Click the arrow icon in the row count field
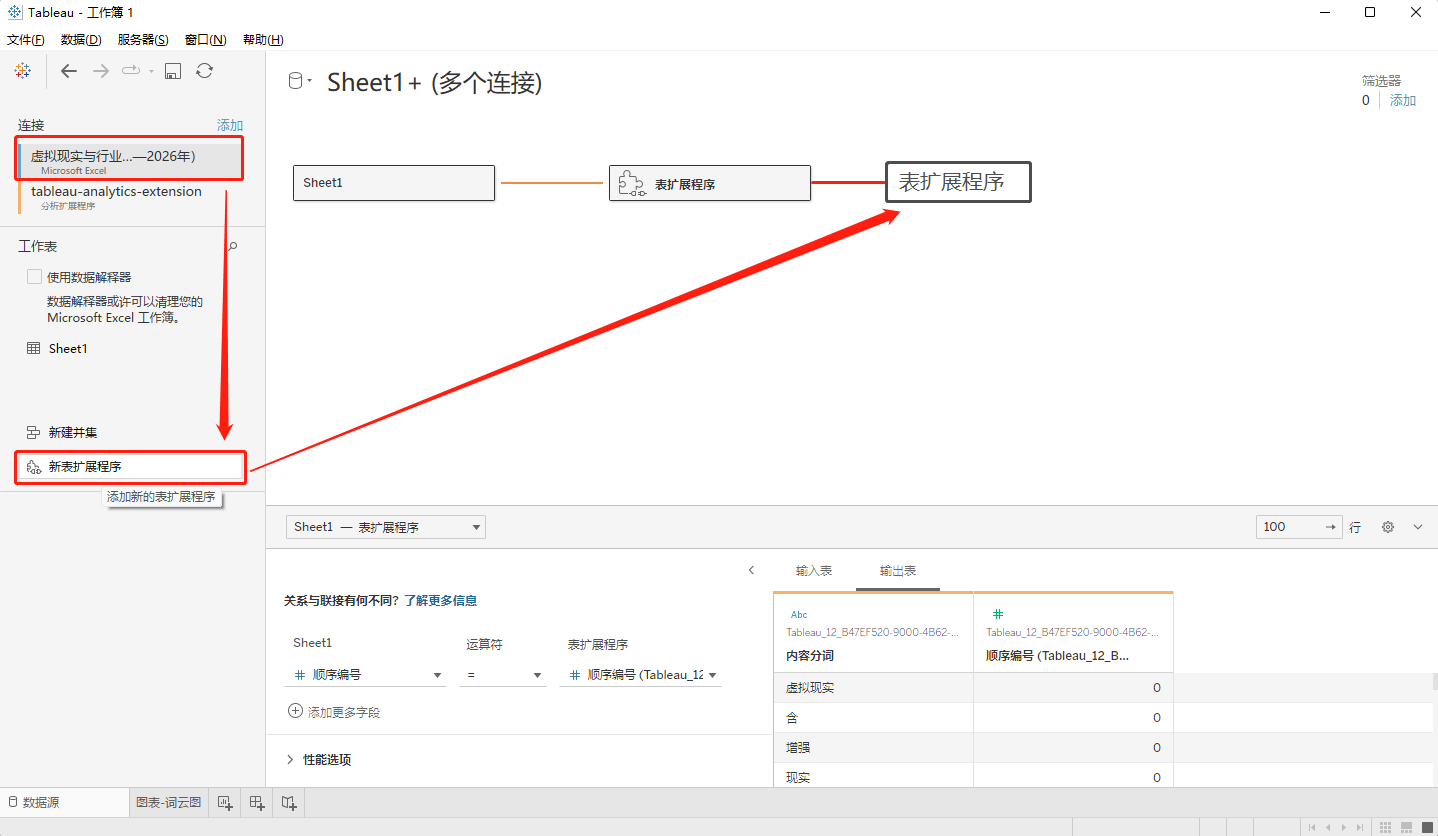 (x=1330, y=527)
